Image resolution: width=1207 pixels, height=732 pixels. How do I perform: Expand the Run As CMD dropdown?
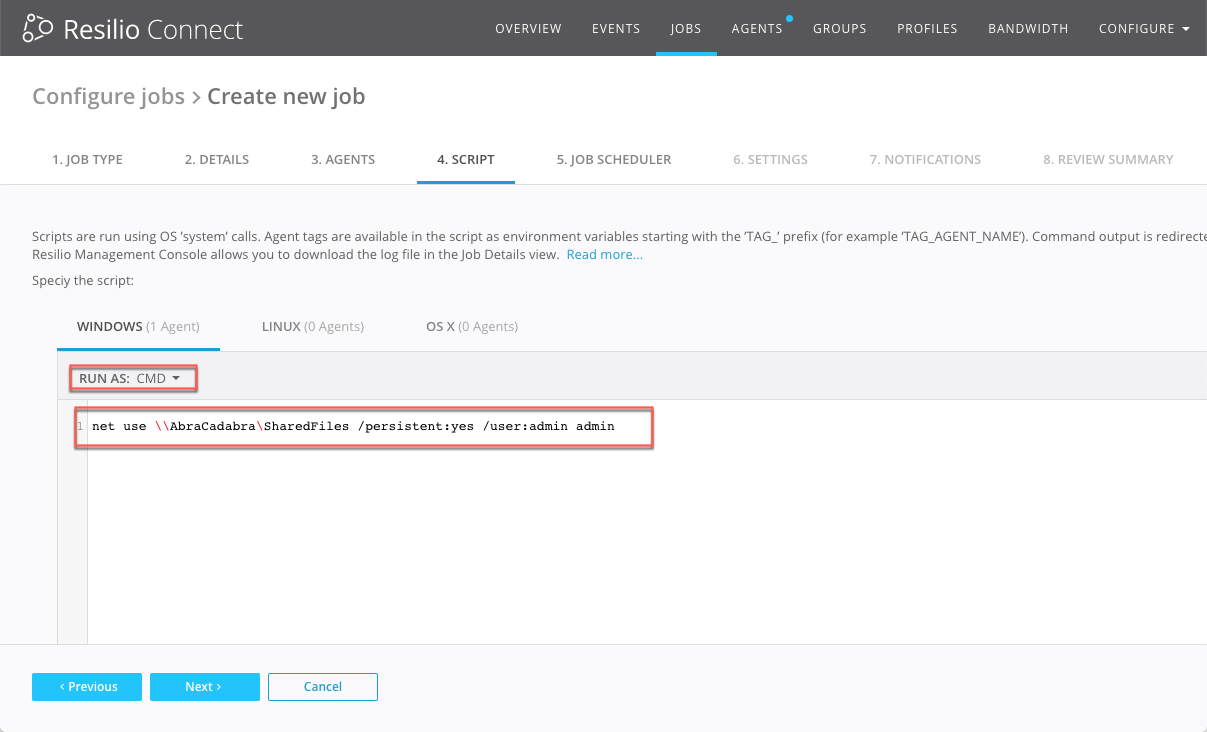pyautogui.click(x=133, y=379)
